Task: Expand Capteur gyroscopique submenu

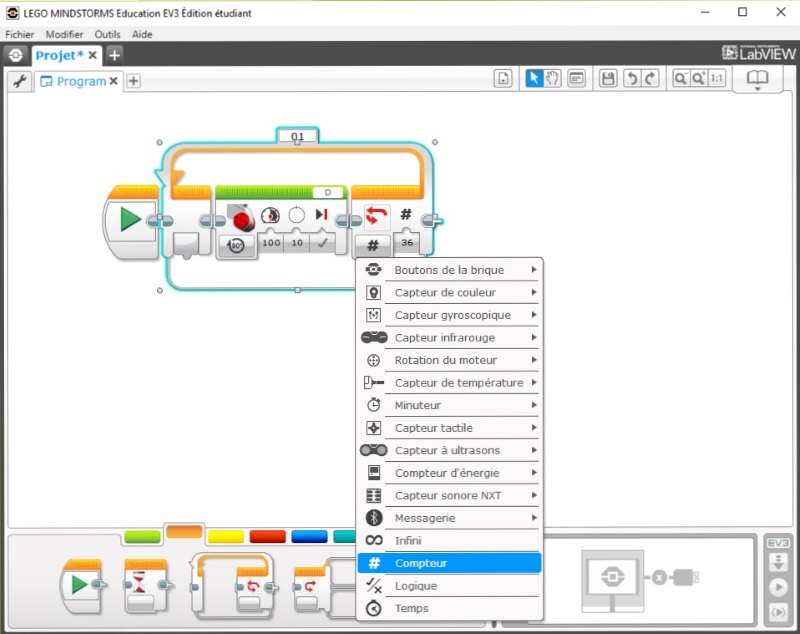Action: pyautogui.click(x=449, y=315)
